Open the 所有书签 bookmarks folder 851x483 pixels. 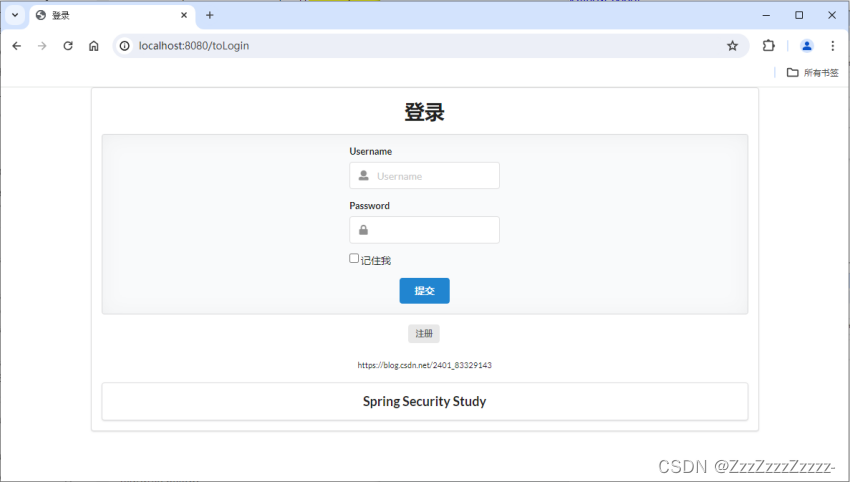[812, 73]
